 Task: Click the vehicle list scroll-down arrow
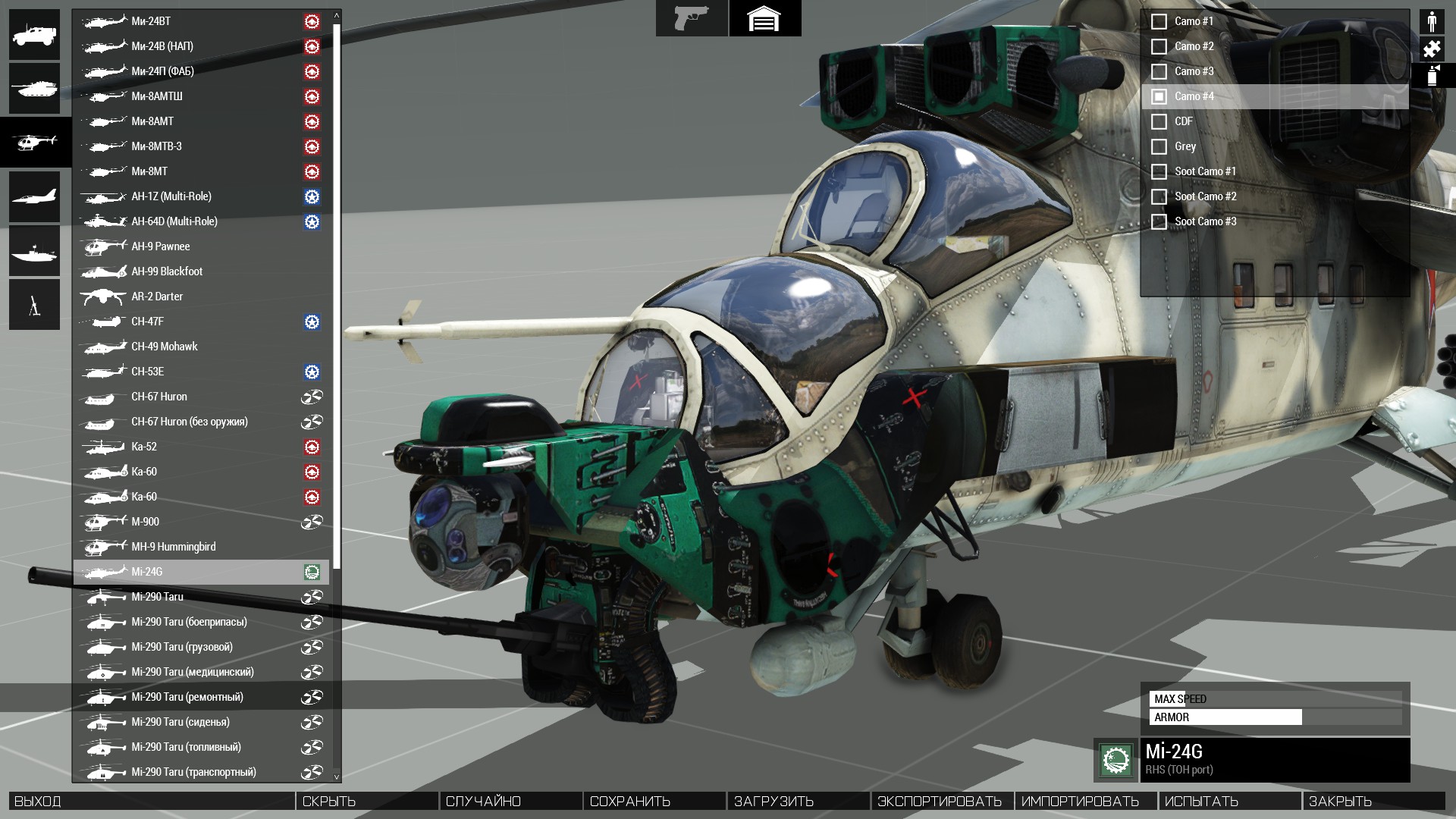click(337, 777)
